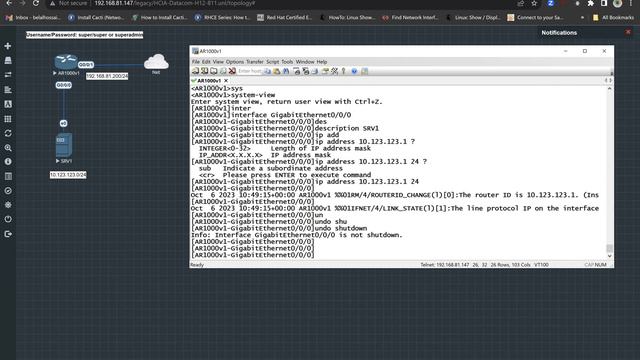Screen dimensions: 640x360
Task: Select the SRV1 server node icon
Action: point(64,145)
